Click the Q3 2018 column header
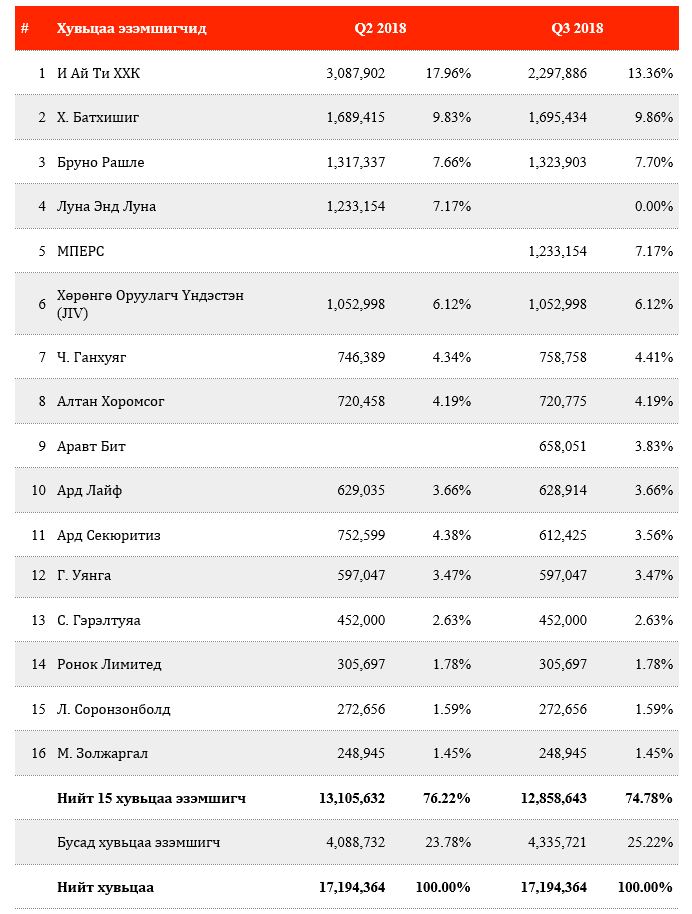The image size is (692, 914). [577, 28]
